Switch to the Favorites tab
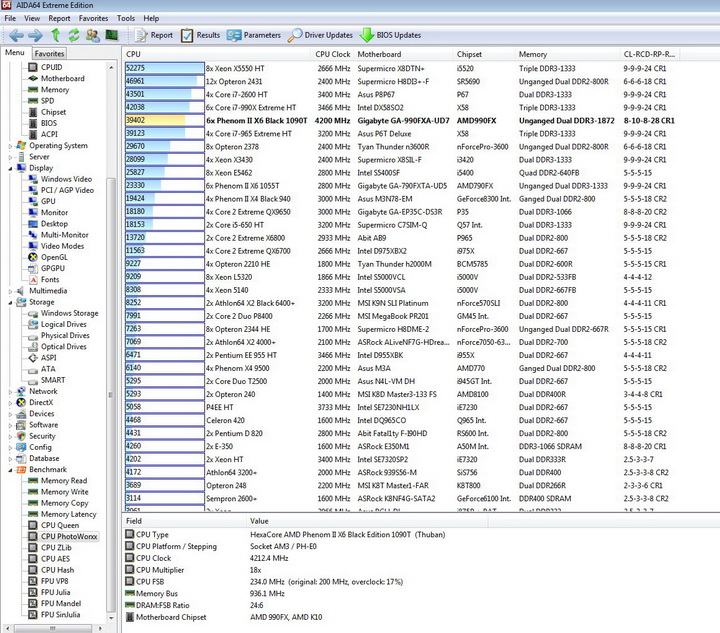 [x=49, y=53]
